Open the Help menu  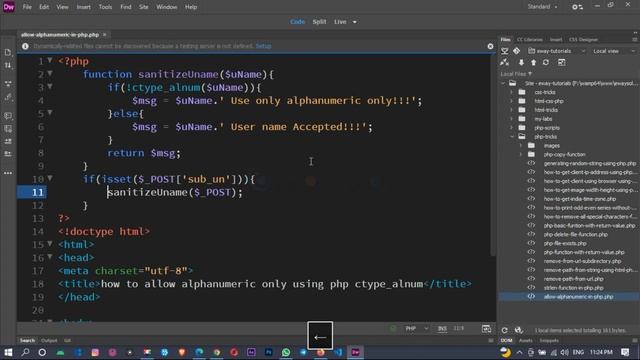click(191, 7)
